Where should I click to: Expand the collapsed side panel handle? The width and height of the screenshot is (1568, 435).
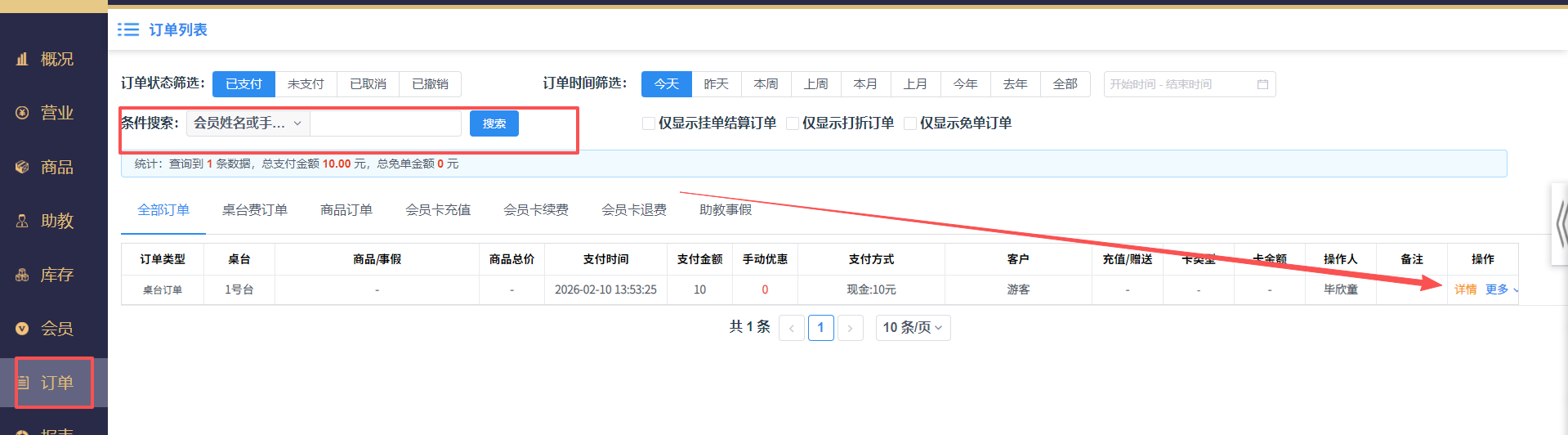[x=1560, y=224]
